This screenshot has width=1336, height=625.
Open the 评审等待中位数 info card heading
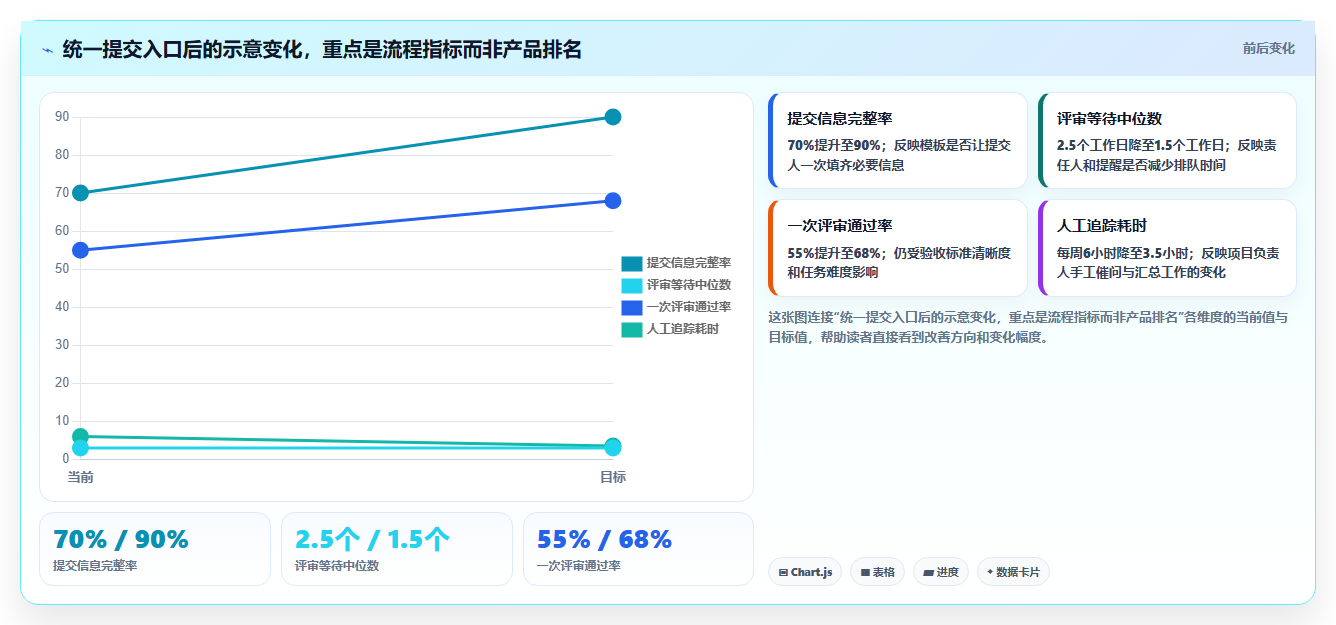tap(1109, 119)
